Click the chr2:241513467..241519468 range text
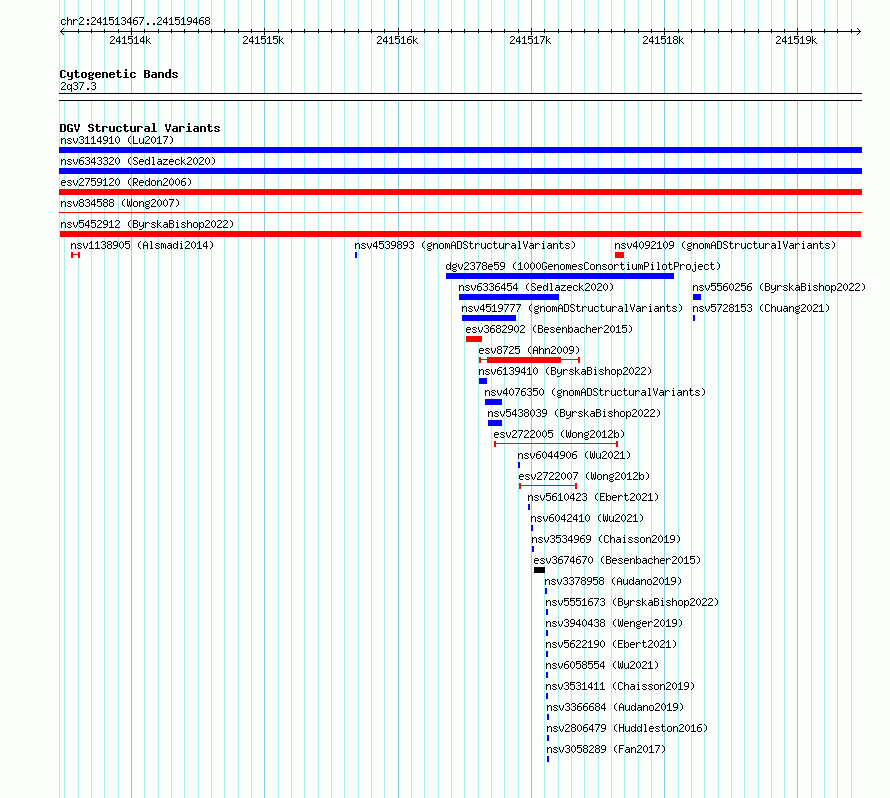The height and width of the screenshot is (798, 890). (135, 21)
